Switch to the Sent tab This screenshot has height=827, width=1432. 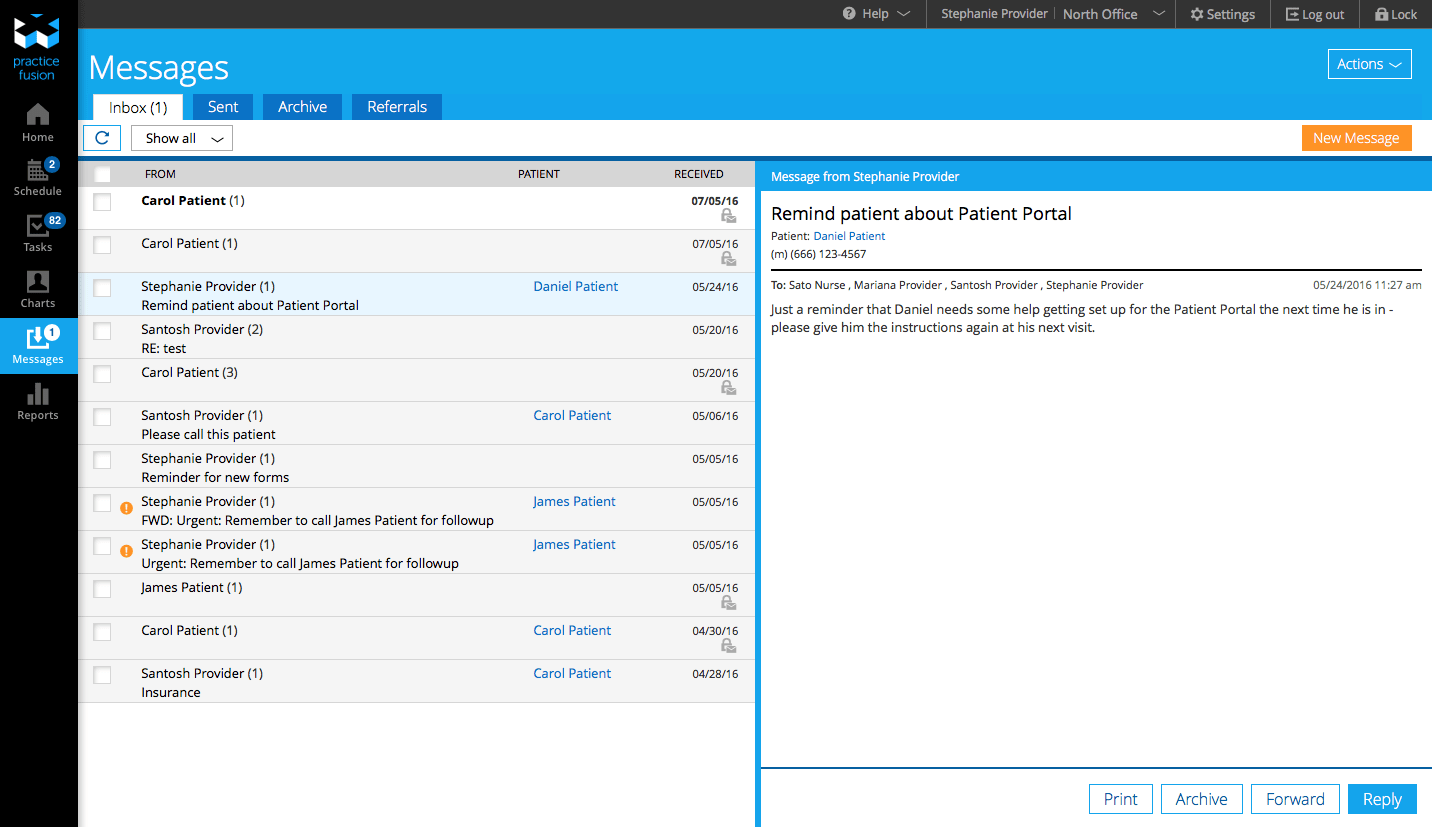click(223, 107)
